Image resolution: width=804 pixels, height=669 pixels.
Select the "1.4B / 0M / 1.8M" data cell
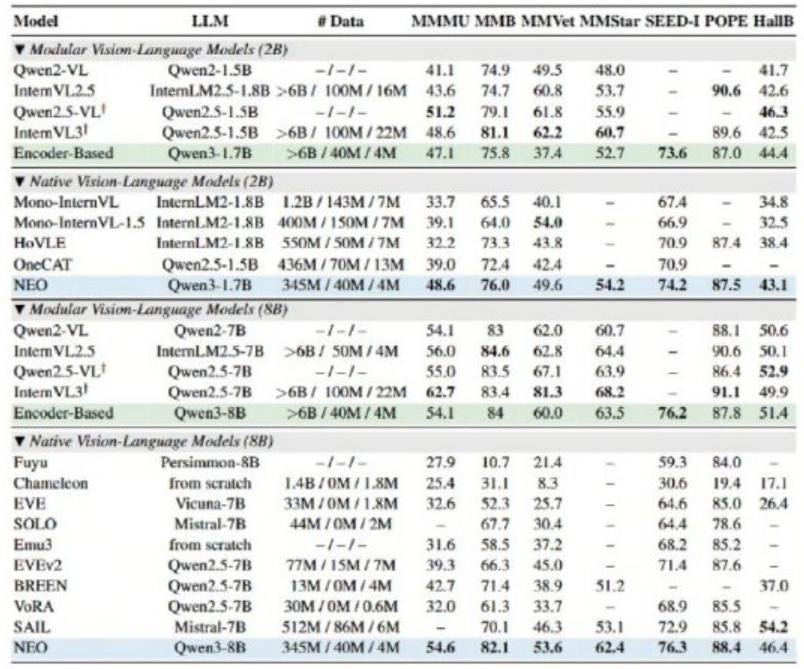coord(340,483)
